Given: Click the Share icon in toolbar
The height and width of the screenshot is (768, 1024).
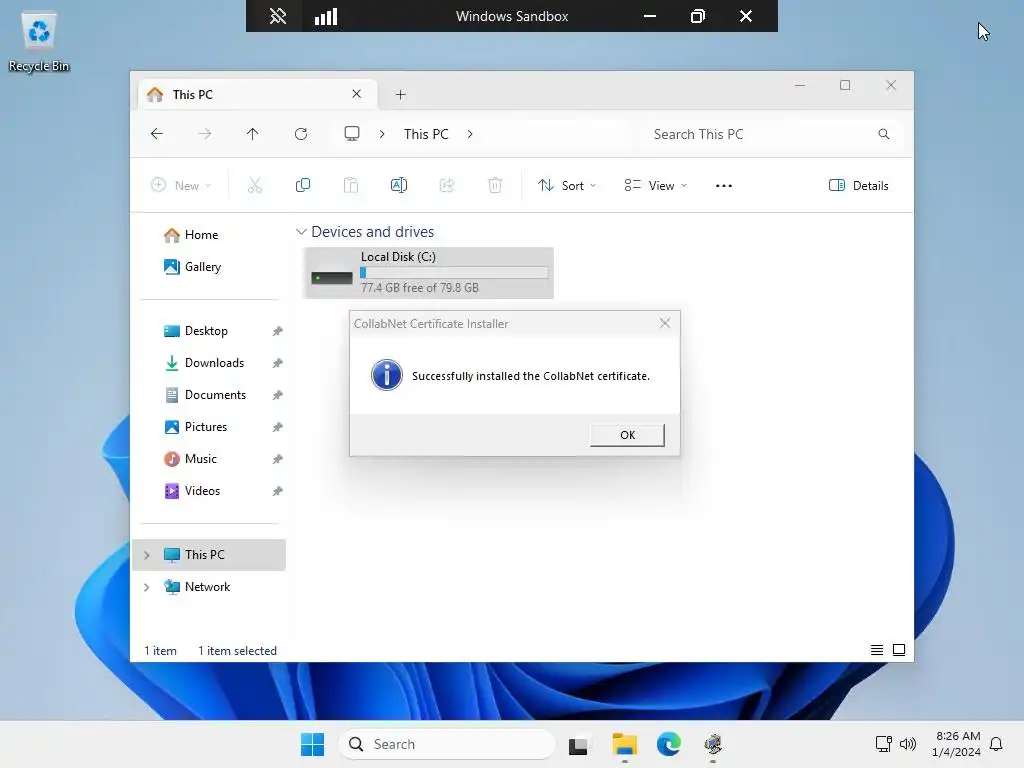Looking at the screenshot, I should pos(447,185).
